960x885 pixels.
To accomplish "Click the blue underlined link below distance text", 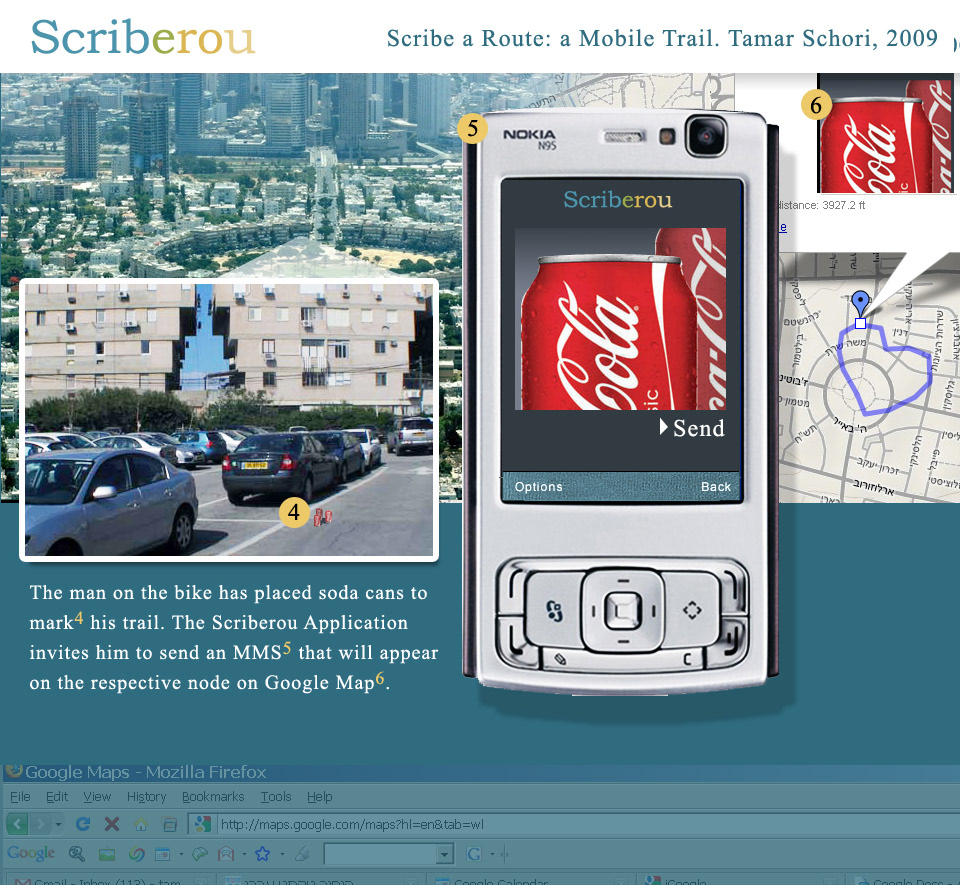I will (x=783, y=227).
